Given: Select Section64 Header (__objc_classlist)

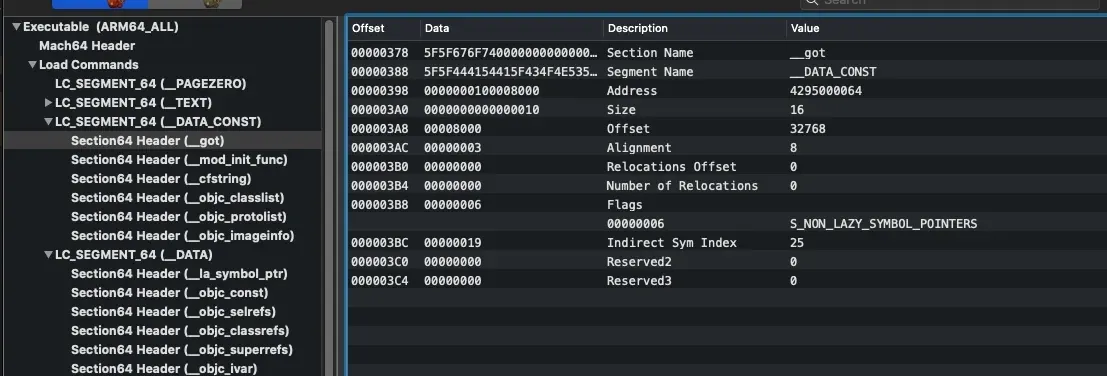Looking at the screenshot, I should click(x=177, y=198).
